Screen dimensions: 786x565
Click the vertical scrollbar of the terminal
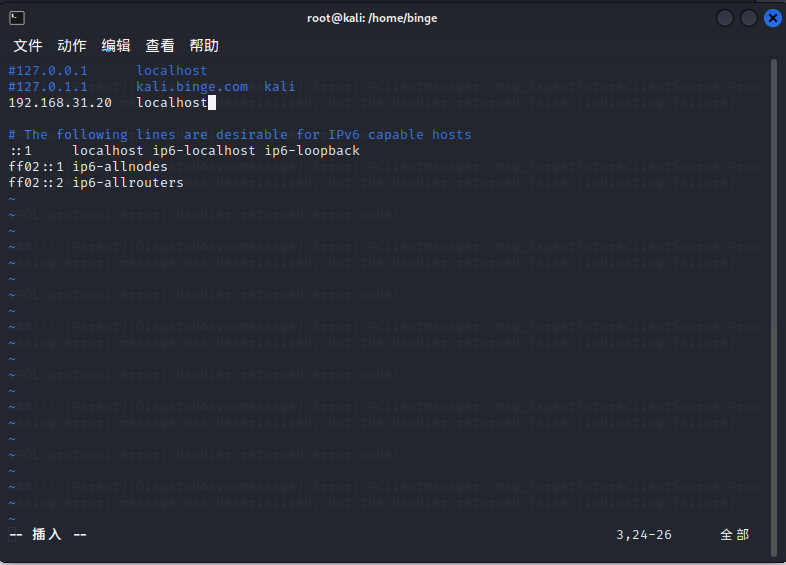click(x=773, y=307)
